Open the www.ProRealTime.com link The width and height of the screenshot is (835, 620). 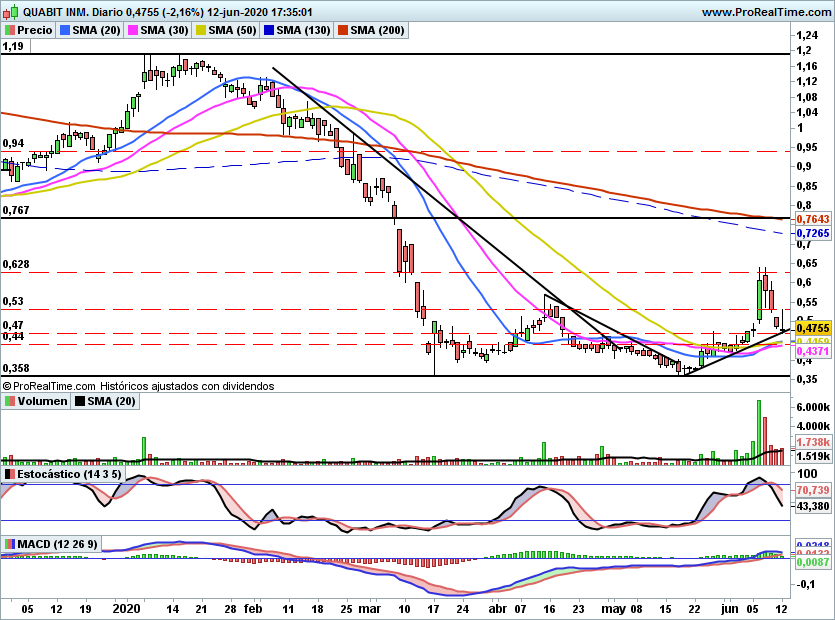(766, 12)
